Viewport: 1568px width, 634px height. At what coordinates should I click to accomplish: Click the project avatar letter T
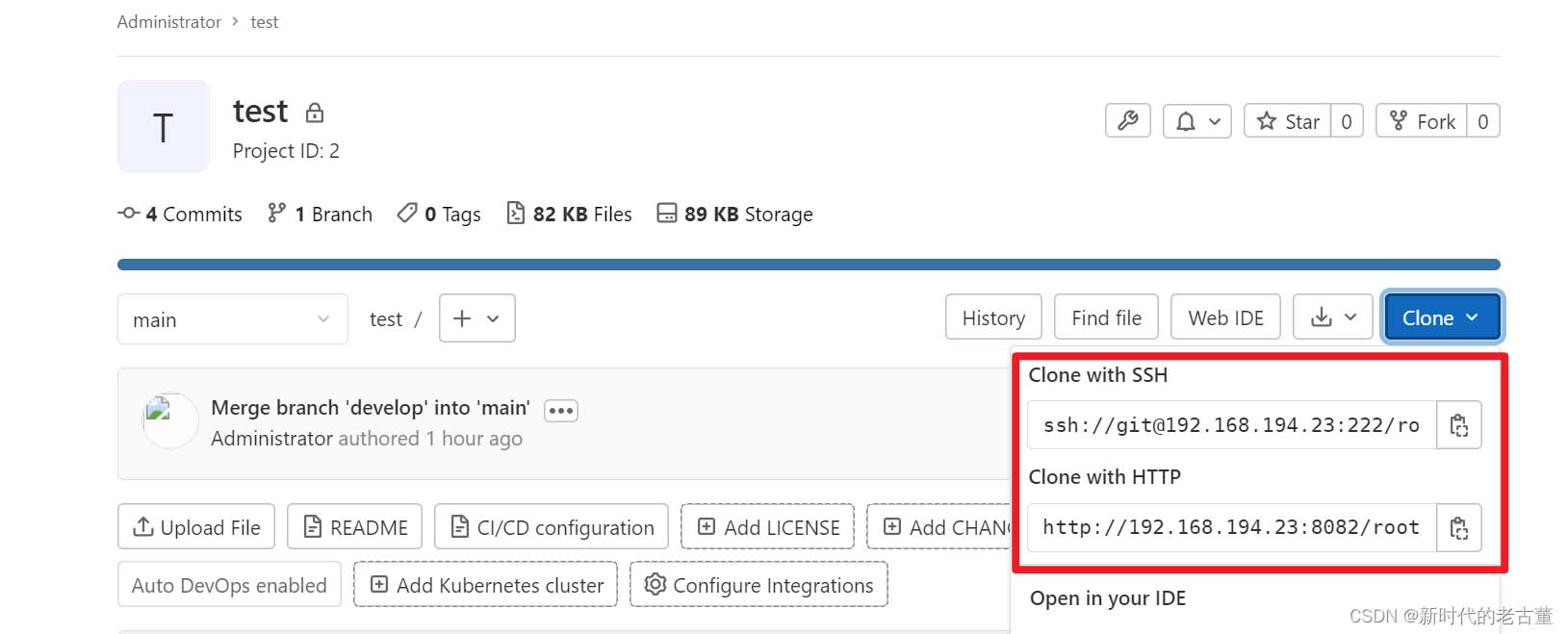(164, 127)
